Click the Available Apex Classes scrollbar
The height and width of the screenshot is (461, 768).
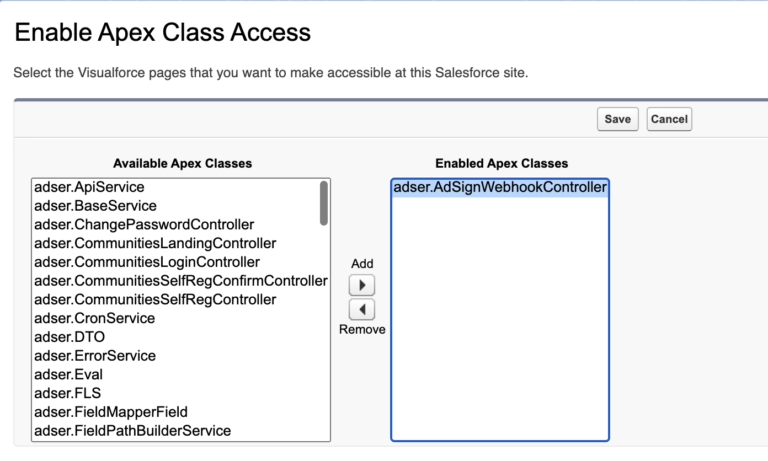[323, 204]
